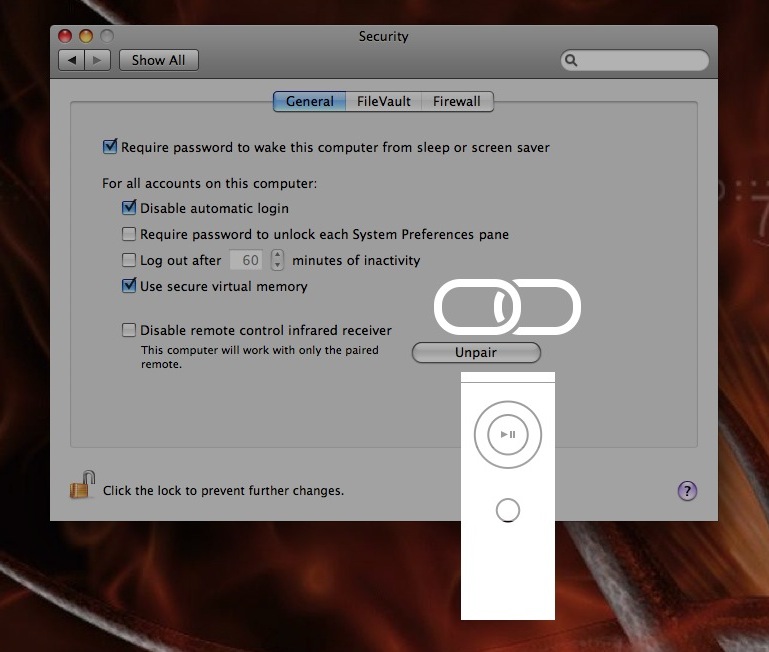Open help via the question mark button
769x652 pixels.
[687, 491]
